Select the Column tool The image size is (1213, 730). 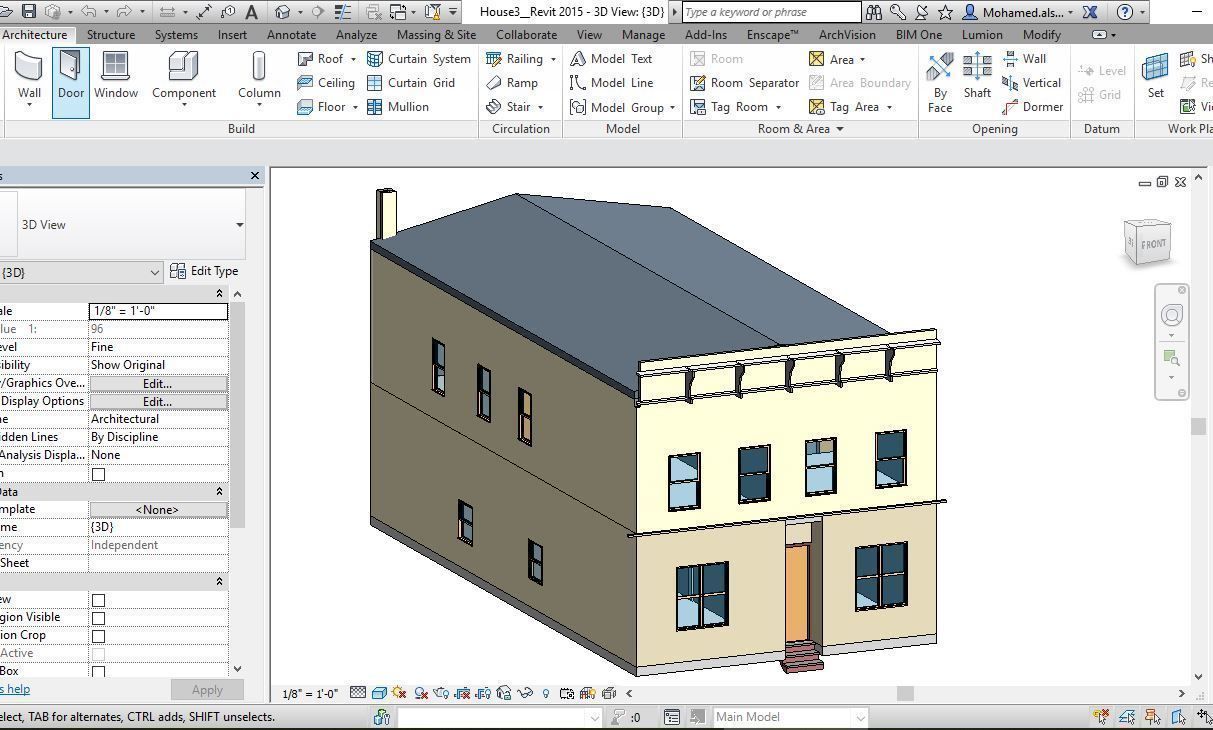tap(259, 78)
